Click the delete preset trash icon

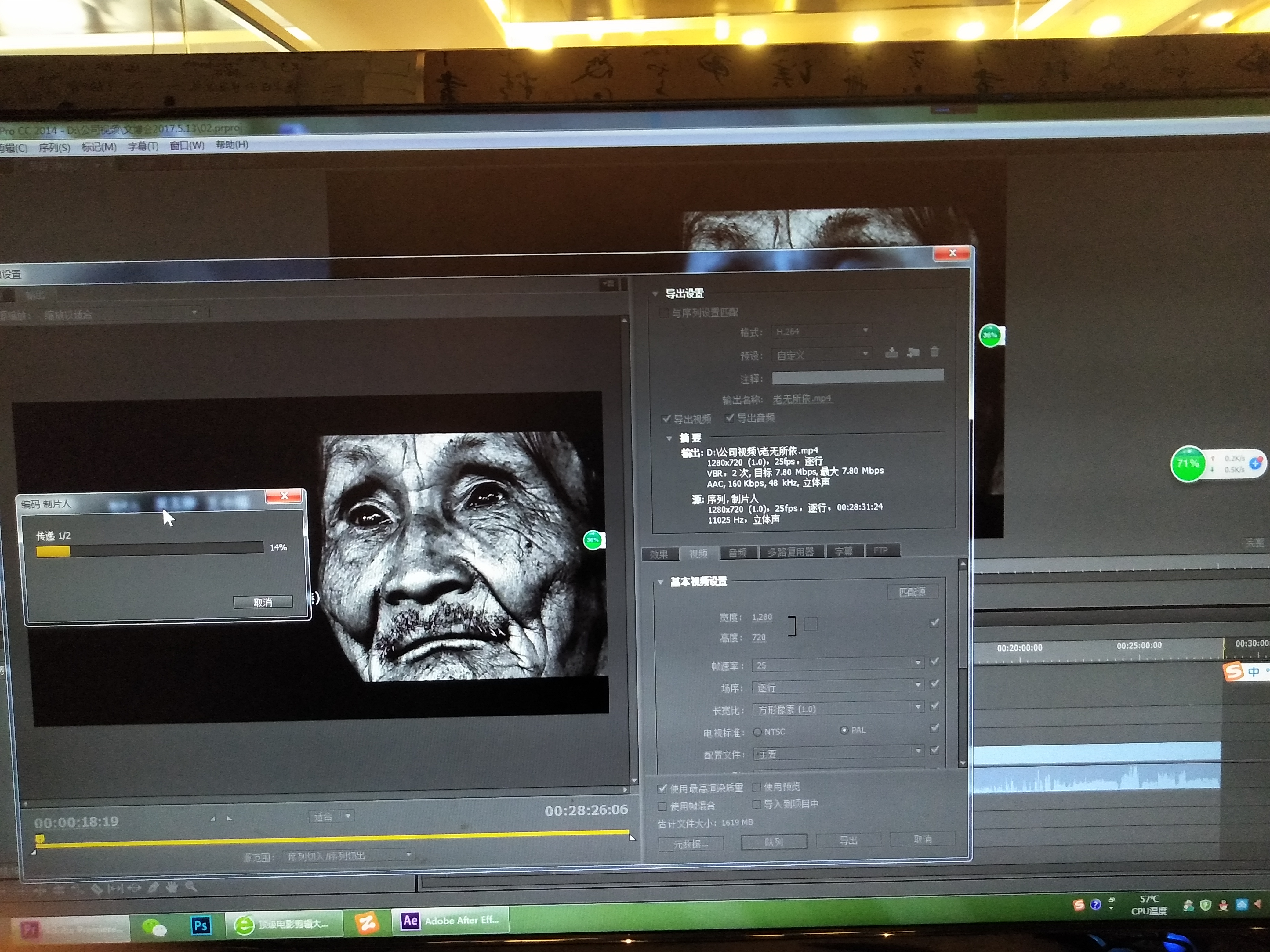[934, 352]
